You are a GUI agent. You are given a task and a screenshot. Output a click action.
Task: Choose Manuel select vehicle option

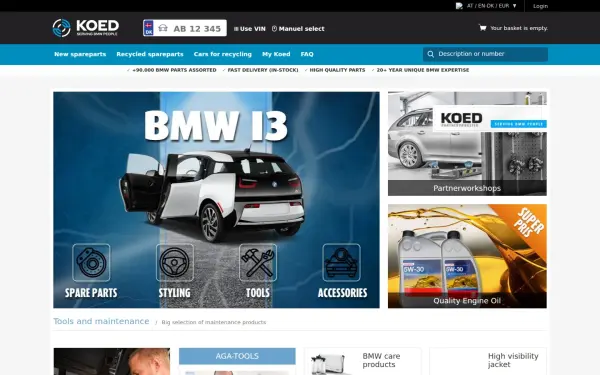coord(298,29)
